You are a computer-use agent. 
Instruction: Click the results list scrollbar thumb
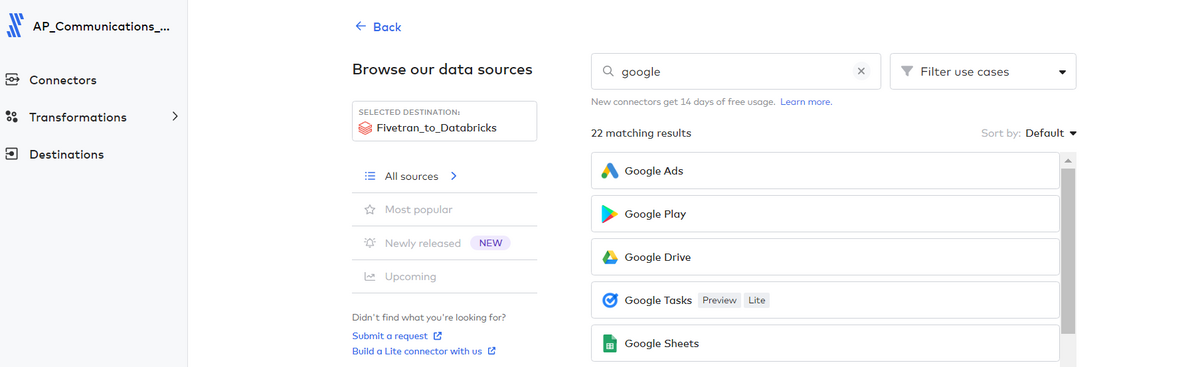[x=1067, y=250]
